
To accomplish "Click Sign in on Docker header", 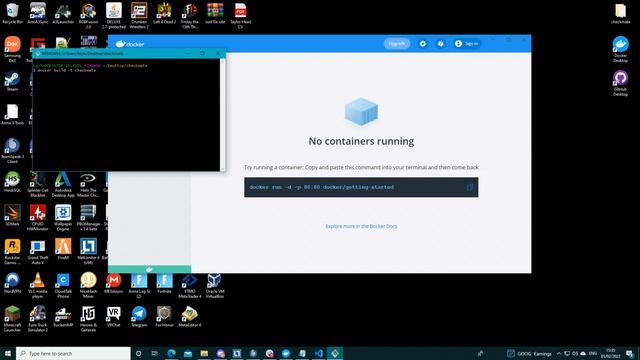I will tap(467, 44).
